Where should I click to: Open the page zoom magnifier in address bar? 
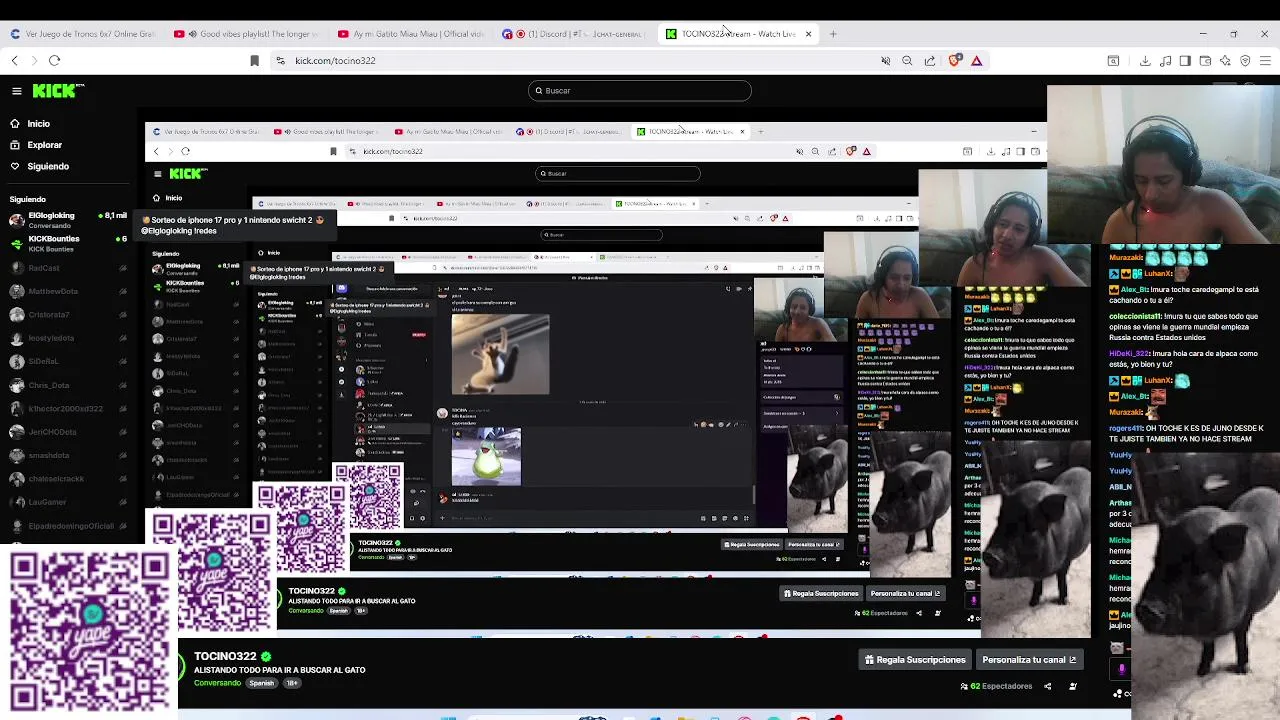(x=907, y=61)
